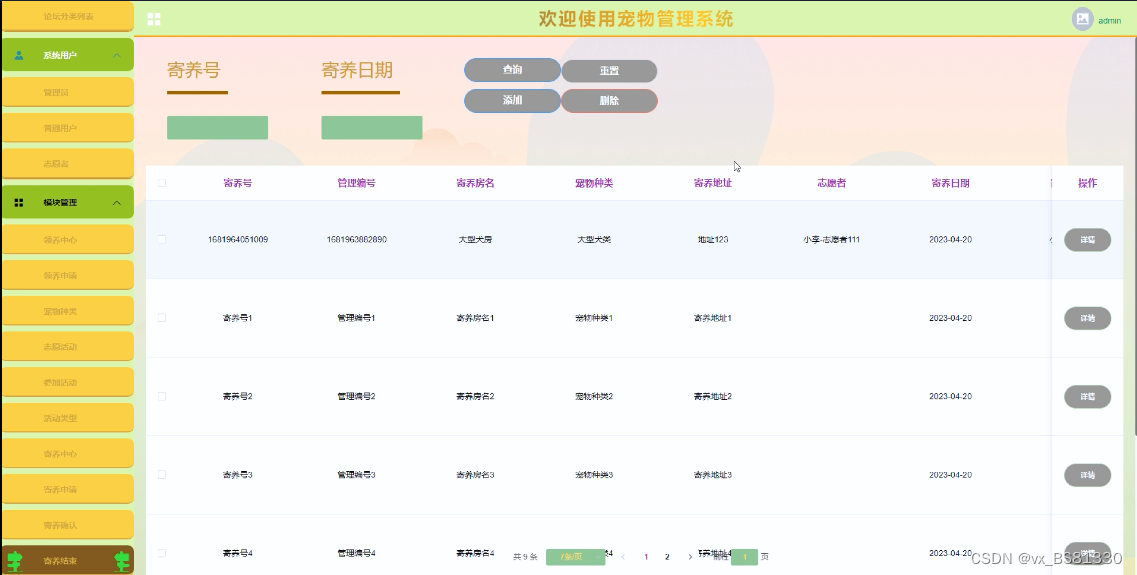Open 志愿者 in the sidebar
The image size is (1137, 575).
[68, 163]
